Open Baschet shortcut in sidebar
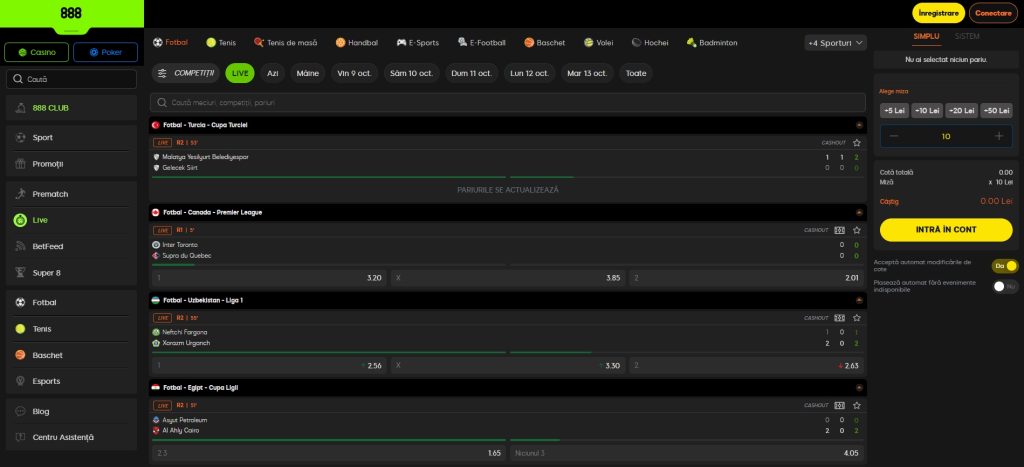The height and width of the screenshot is (467, 1024). [x=72, y=355]
